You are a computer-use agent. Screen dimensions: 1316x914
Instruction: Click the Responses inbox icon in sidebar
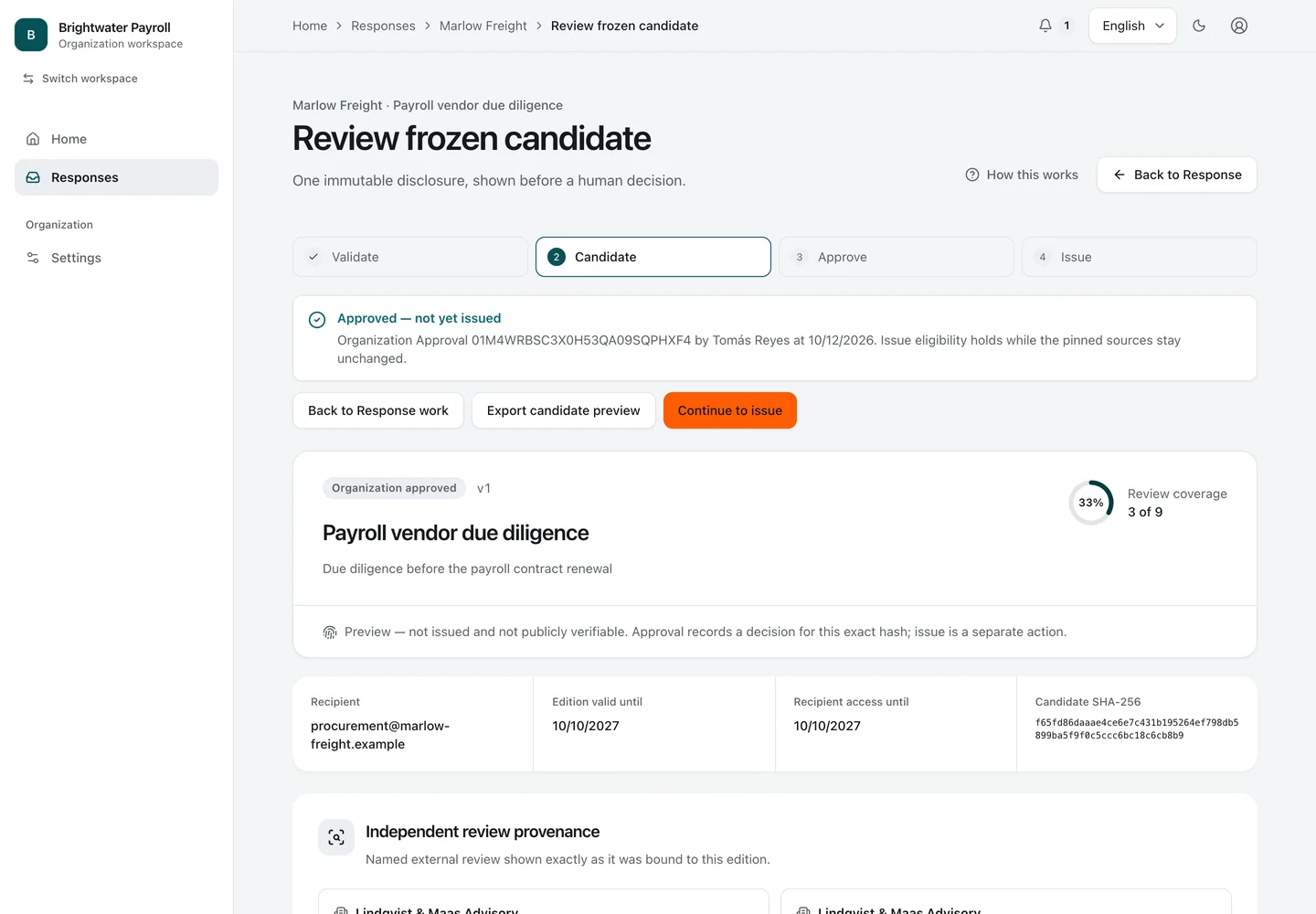[x=33, y=177]
